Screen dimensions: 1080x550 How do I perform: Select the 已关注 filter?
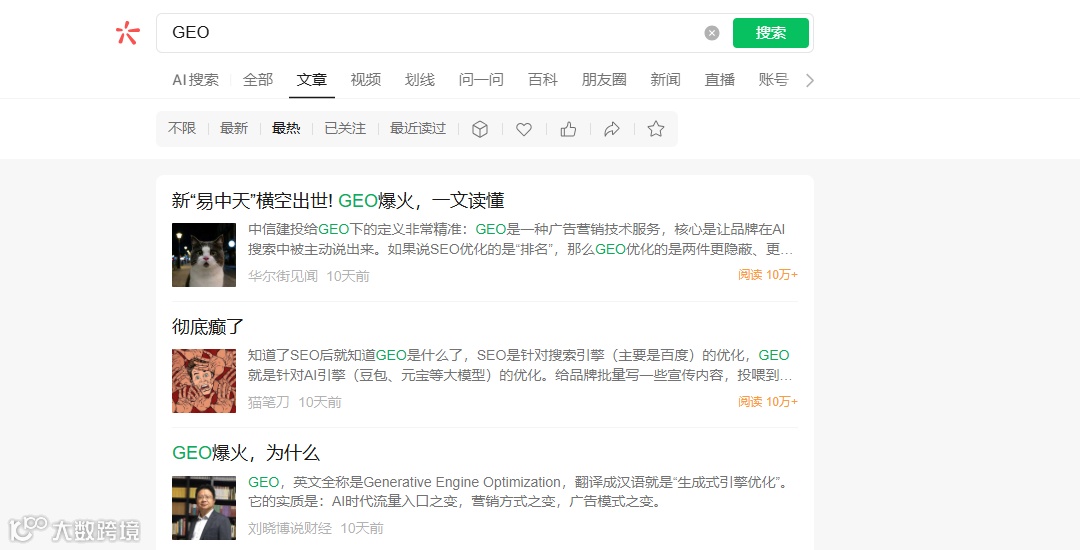[345, 129]
